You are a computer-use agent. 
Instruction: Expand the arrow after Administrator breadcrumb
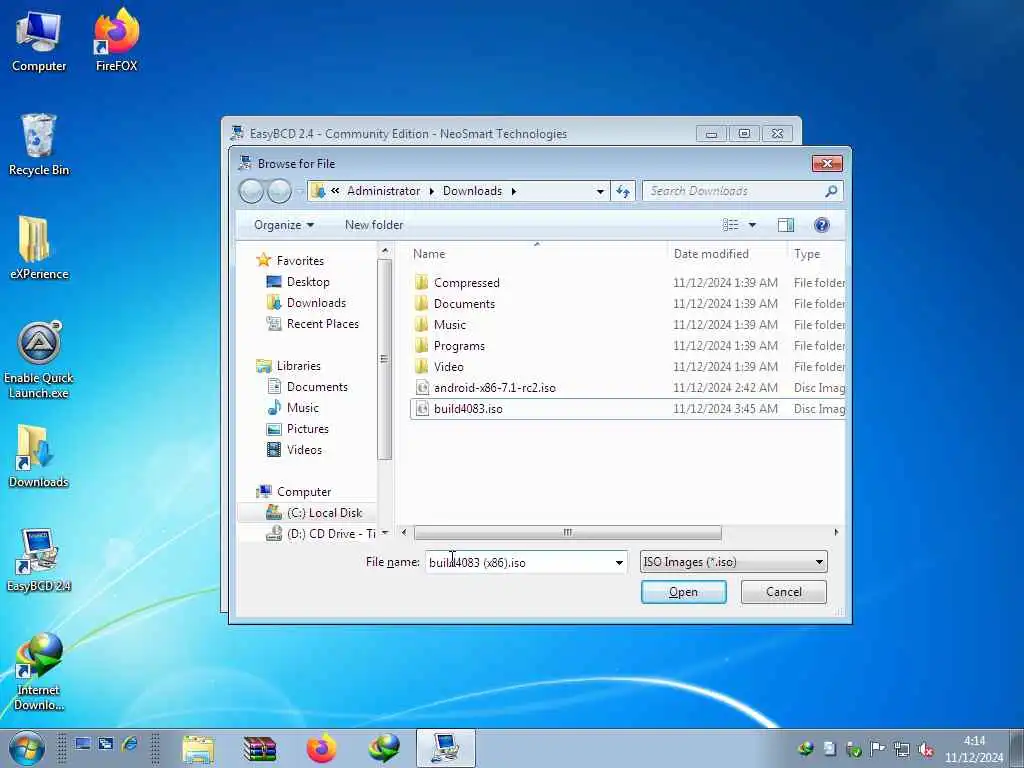[432, 191]
